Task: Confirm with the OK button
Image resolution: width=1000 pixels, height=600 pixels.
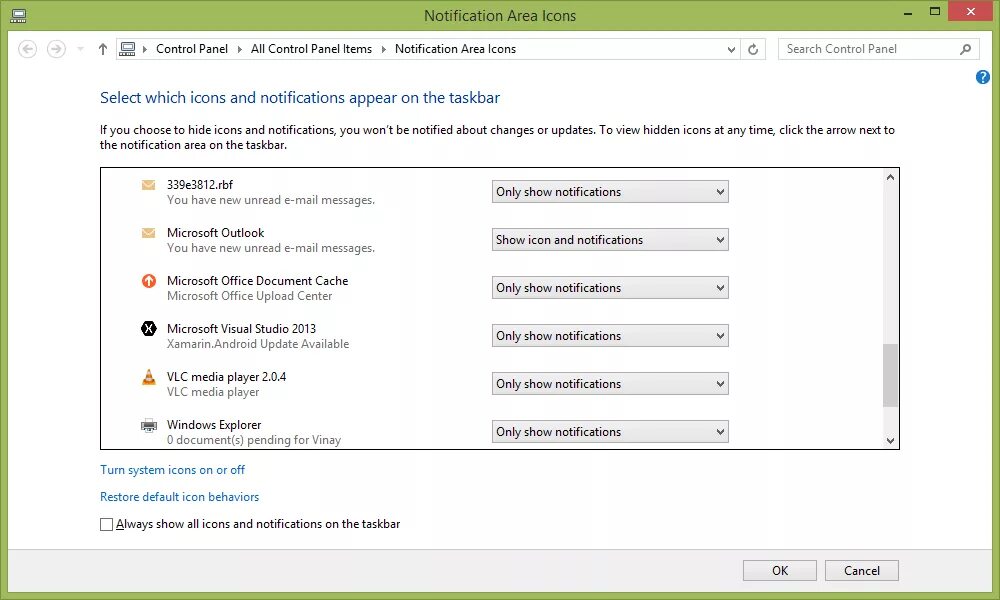Action: click(779, 571)
